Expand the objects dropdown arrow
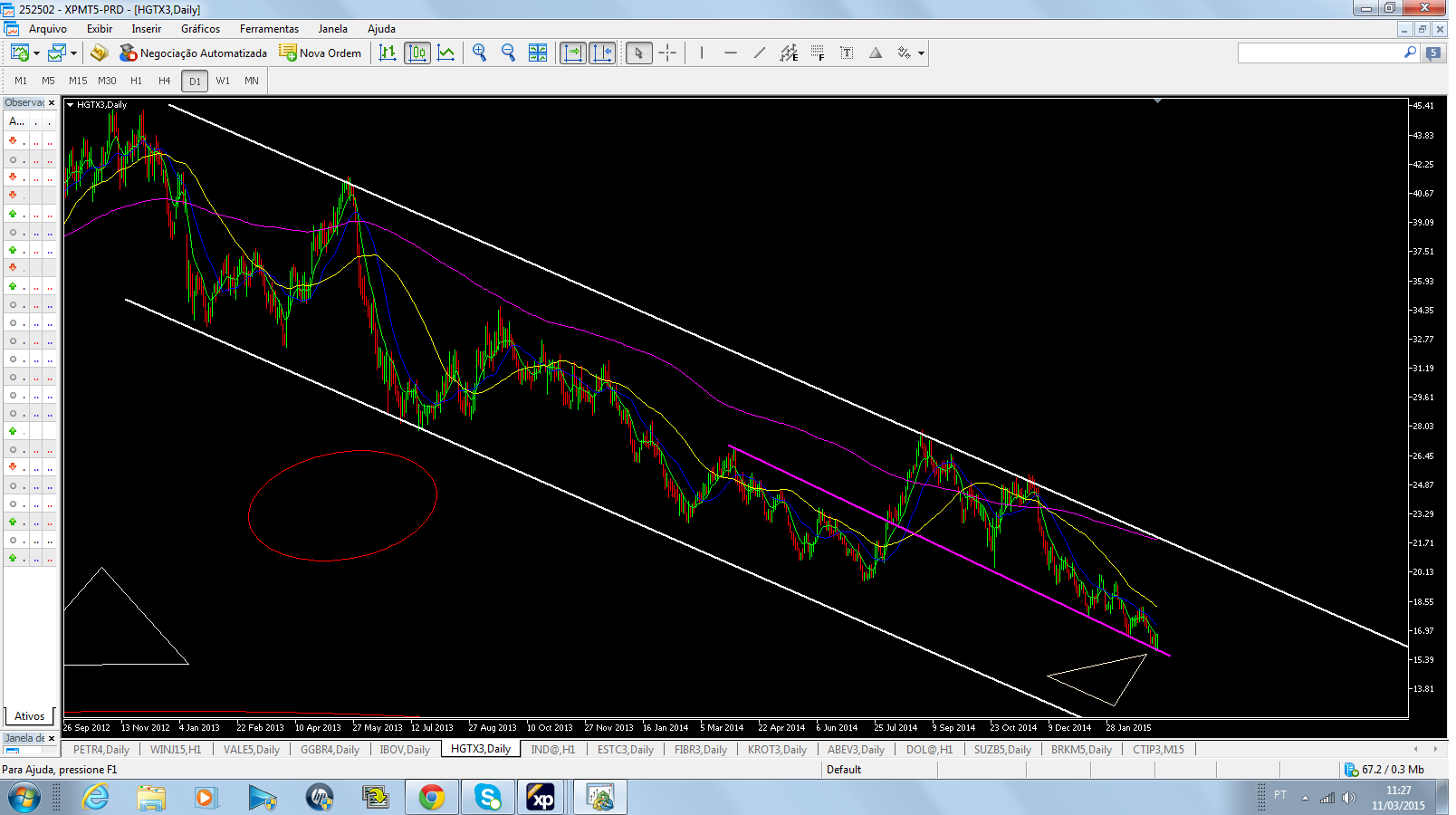Image resolution: width=1456 pixels, height=815 pixels. [922, 53]
